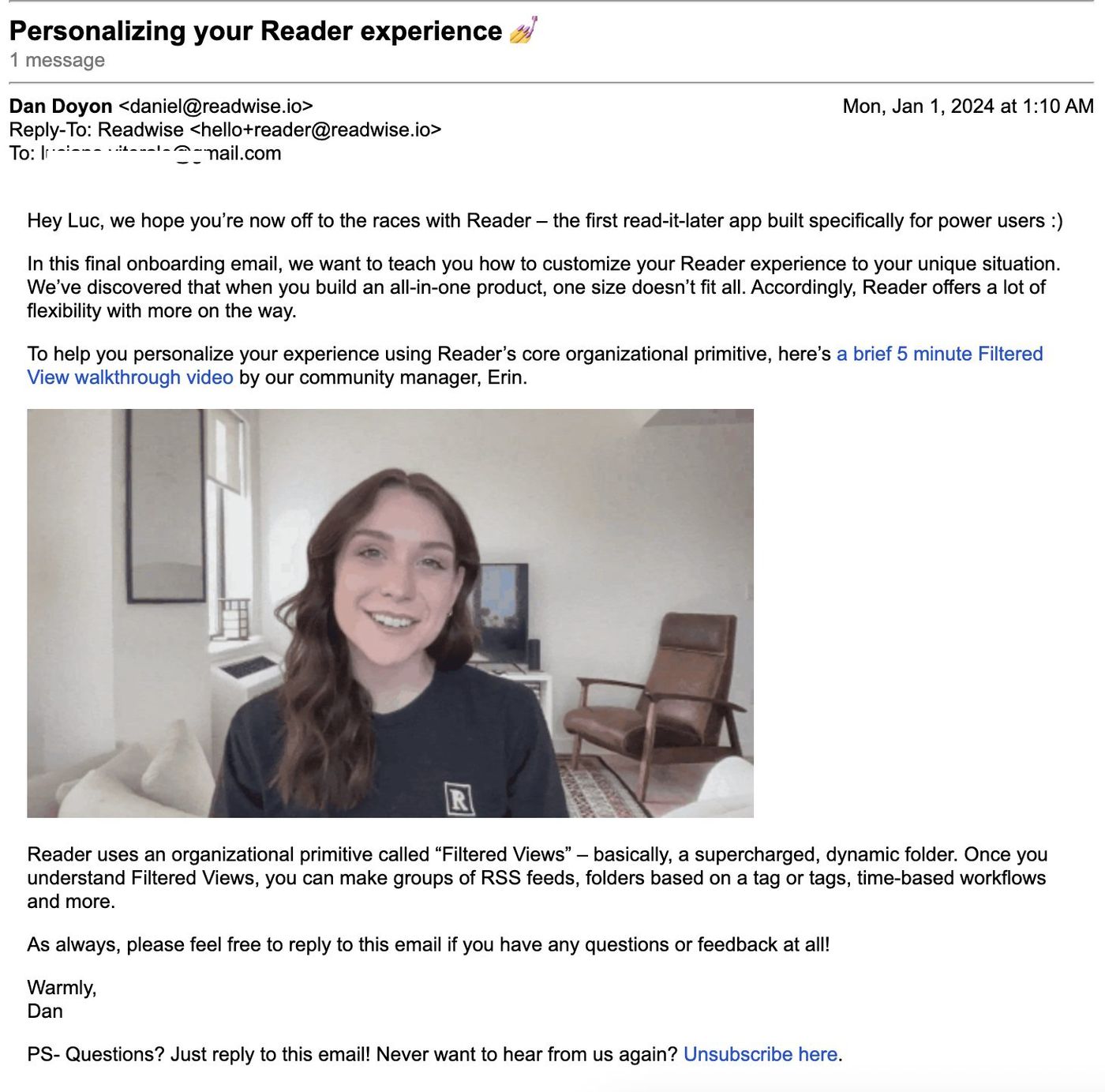The height and width of the screenshot is (1092, 1105).
Task: Click the R logo on the shirt
Action: click(459, 798)
